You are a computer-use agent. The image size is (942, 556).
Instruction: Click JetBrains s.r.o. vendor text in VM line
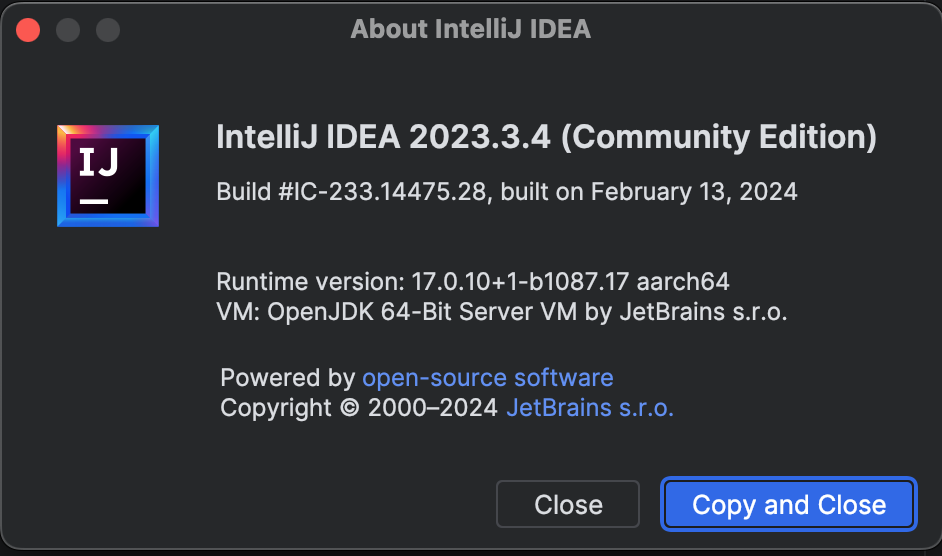pyautogui.click(x=702, y=312)
